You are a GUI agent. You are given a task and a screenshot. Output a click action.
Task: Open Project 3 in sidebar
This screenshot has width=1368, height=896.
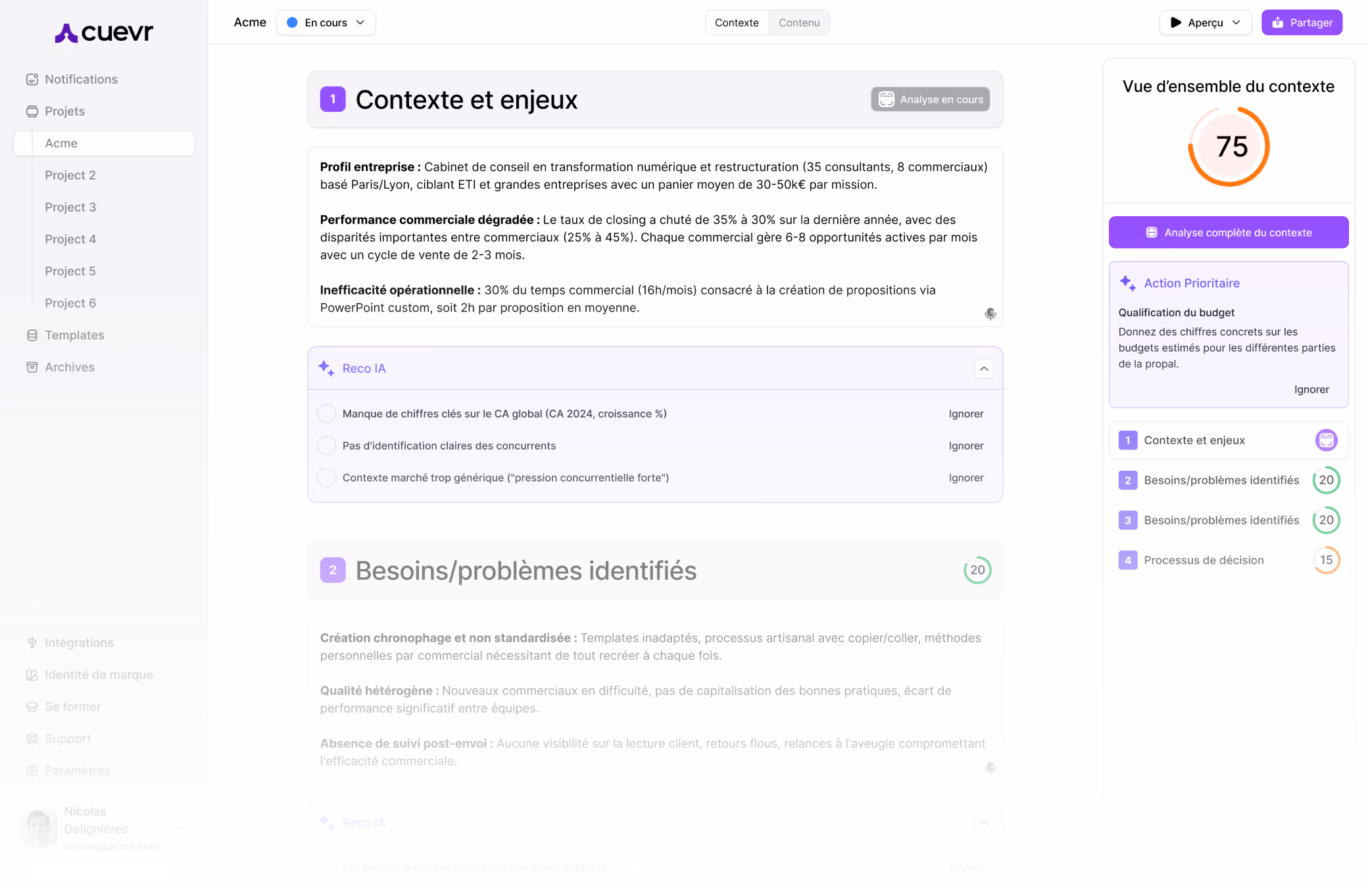70,207
